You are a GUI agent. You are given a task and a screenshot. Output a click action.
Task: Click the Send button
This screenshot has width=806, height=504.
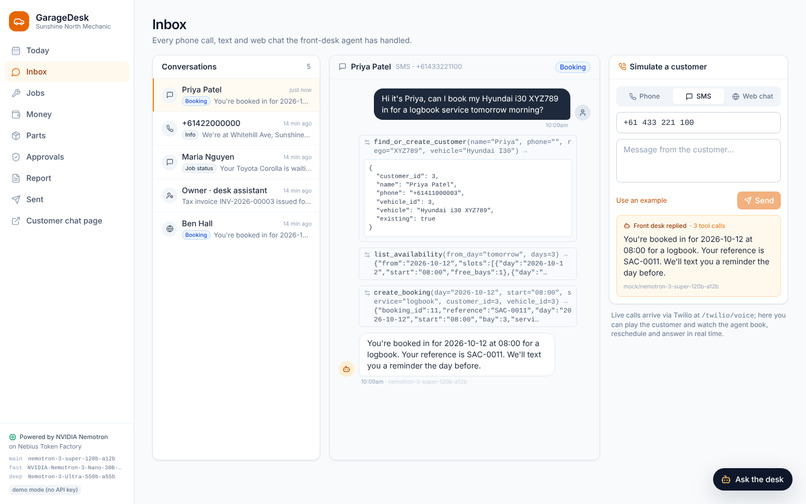pyautogui.click(x=759, y=201)
